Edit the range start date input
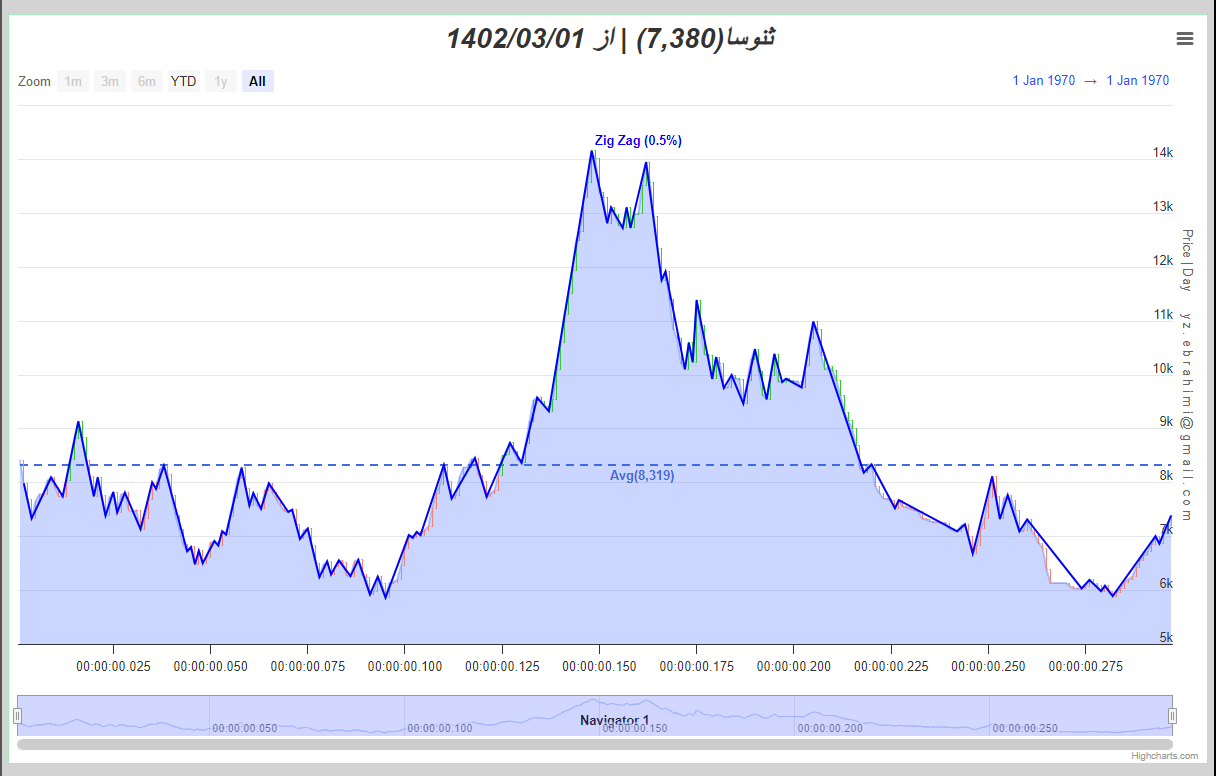 [x=1044, y=81]
